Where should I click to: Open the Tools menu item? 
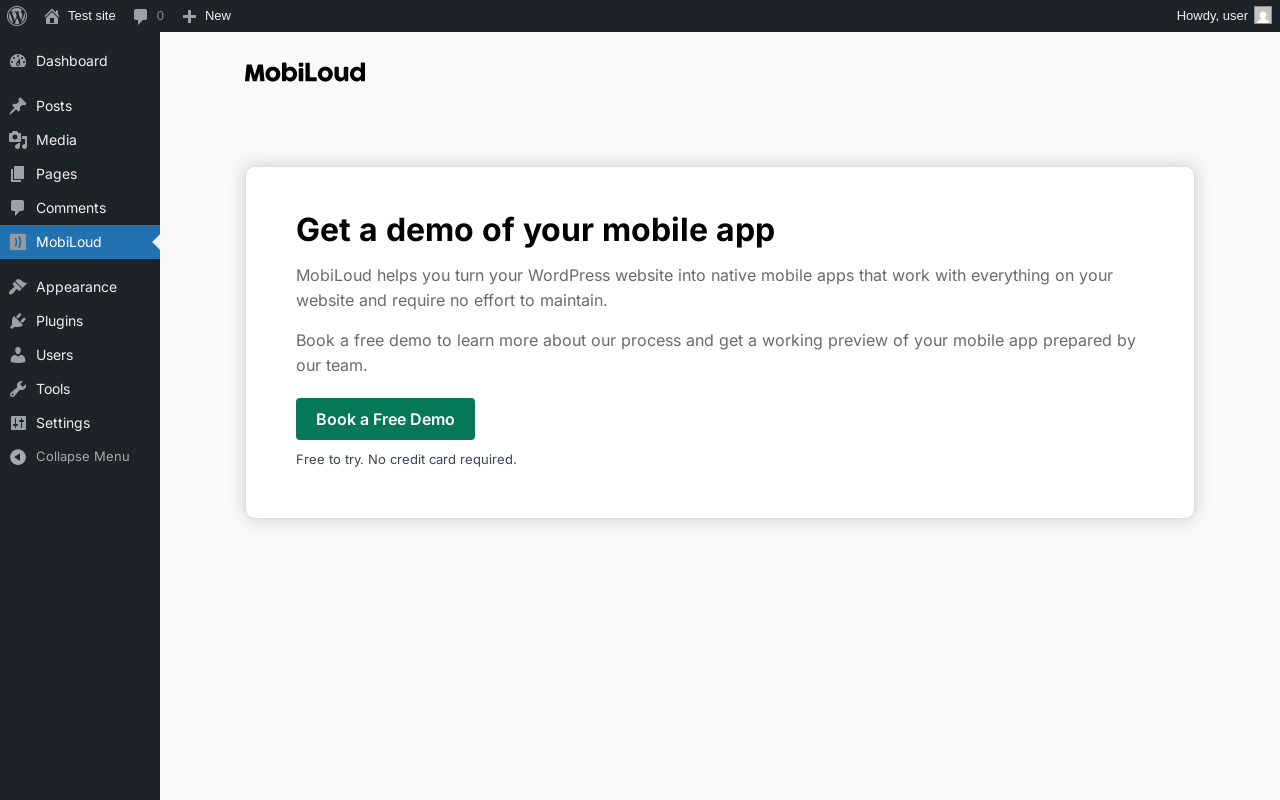point(80,389)
